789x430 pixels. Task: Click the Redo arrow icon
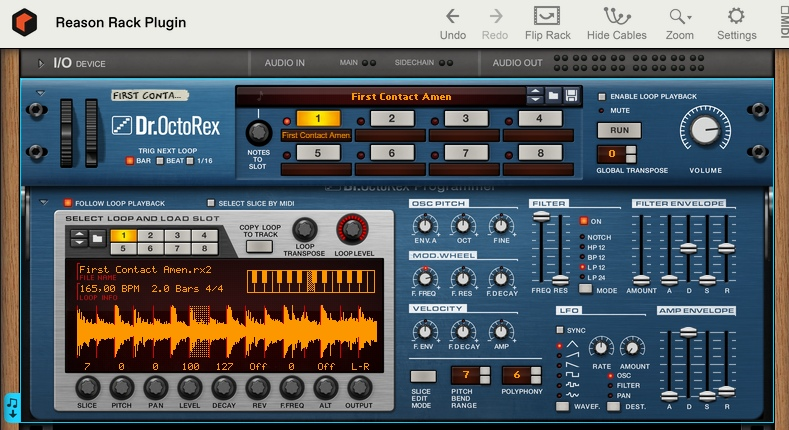(x=496, y=16)
